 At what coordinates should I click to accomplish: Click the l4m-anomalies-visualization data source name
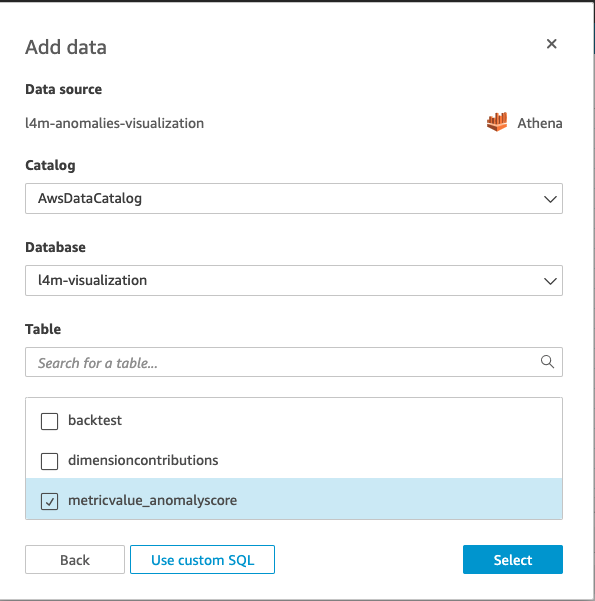(114, 123)
